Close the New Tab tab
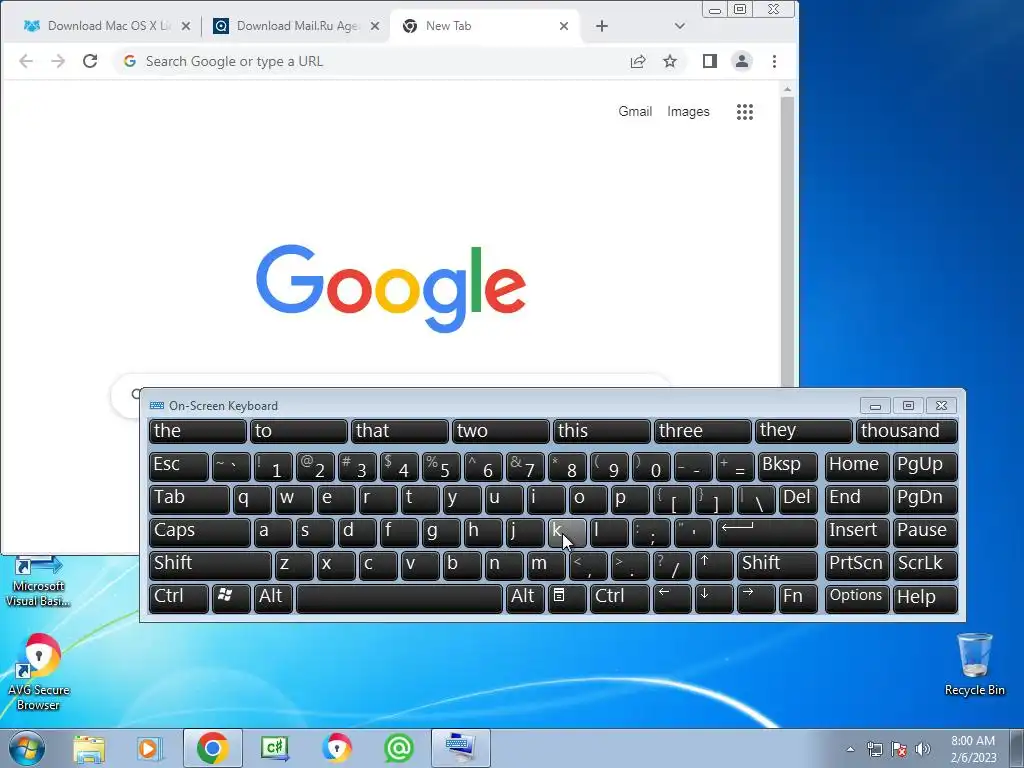The width and height of the screenshot is (1024, 768). point(564,26)
